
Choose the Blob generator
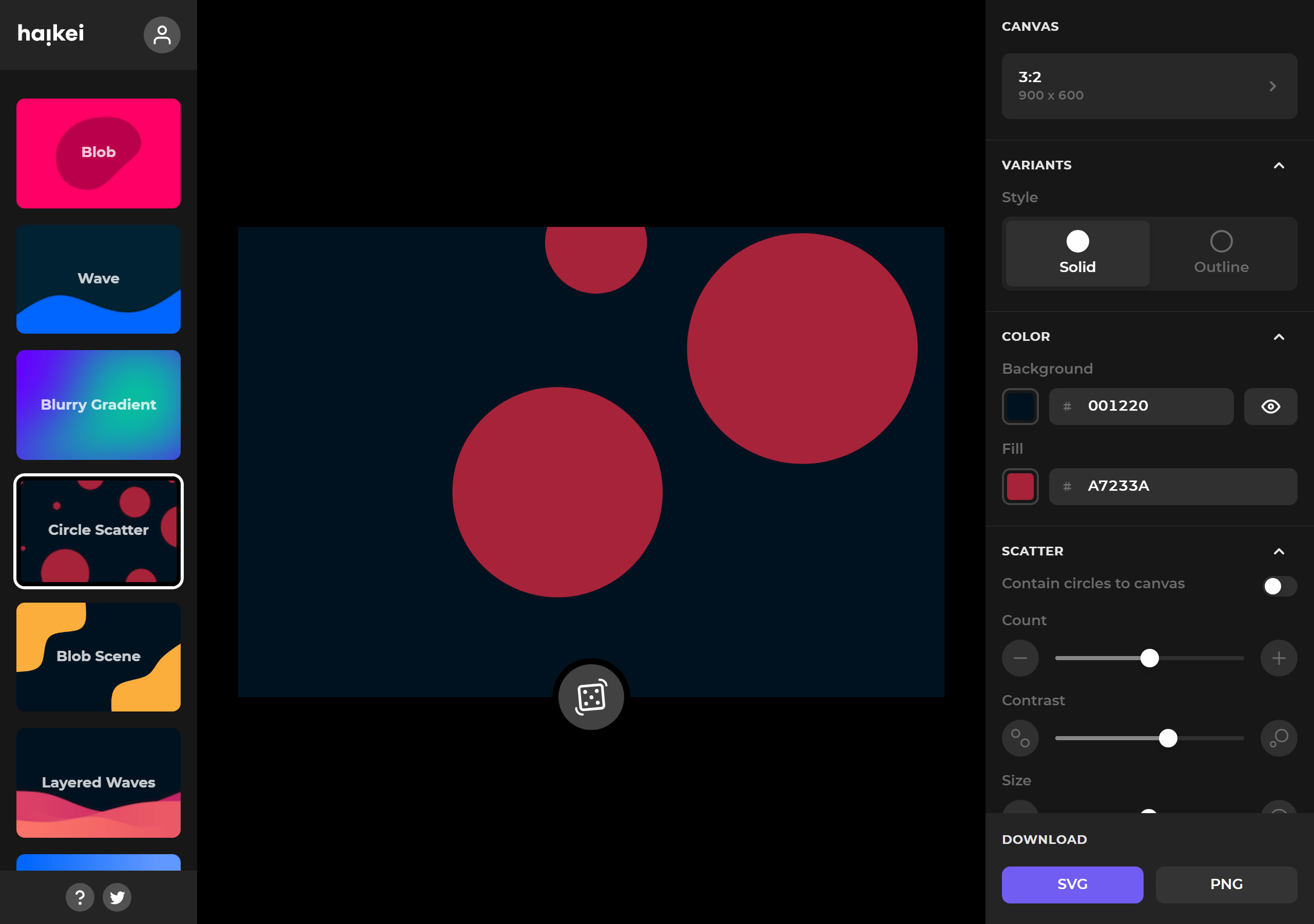[x=99, y=153]
